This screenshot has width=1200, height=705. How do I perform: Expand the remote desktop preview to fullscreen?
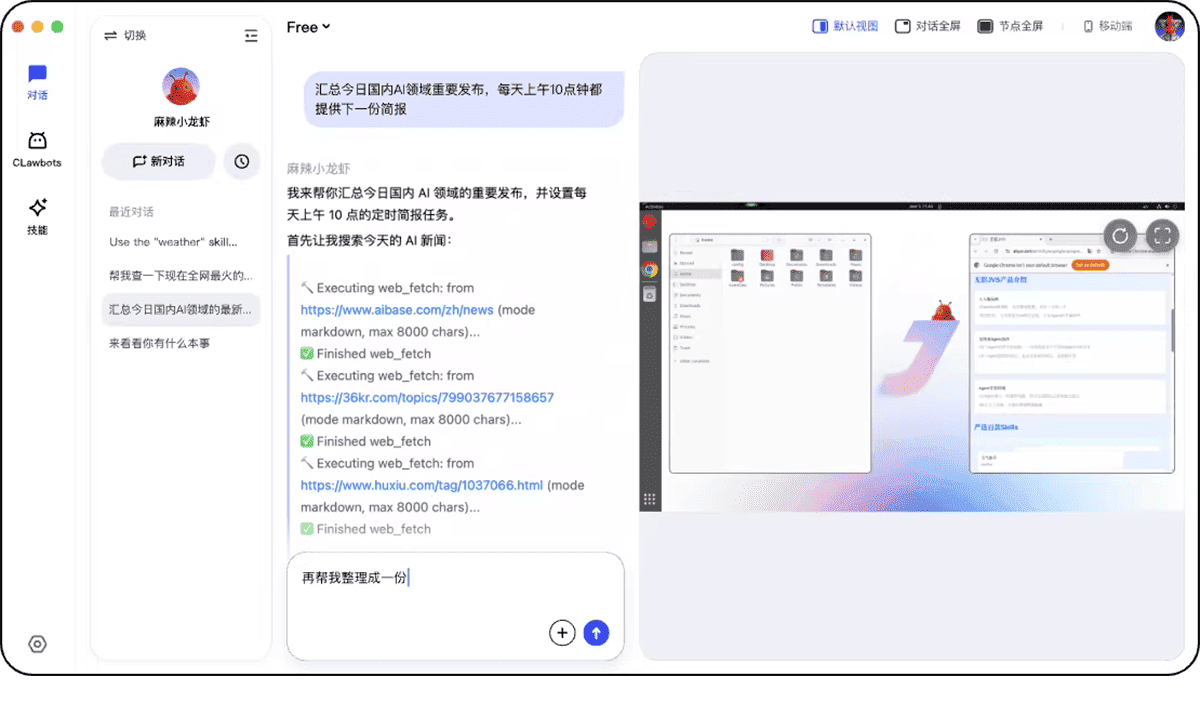[1162, 236]
